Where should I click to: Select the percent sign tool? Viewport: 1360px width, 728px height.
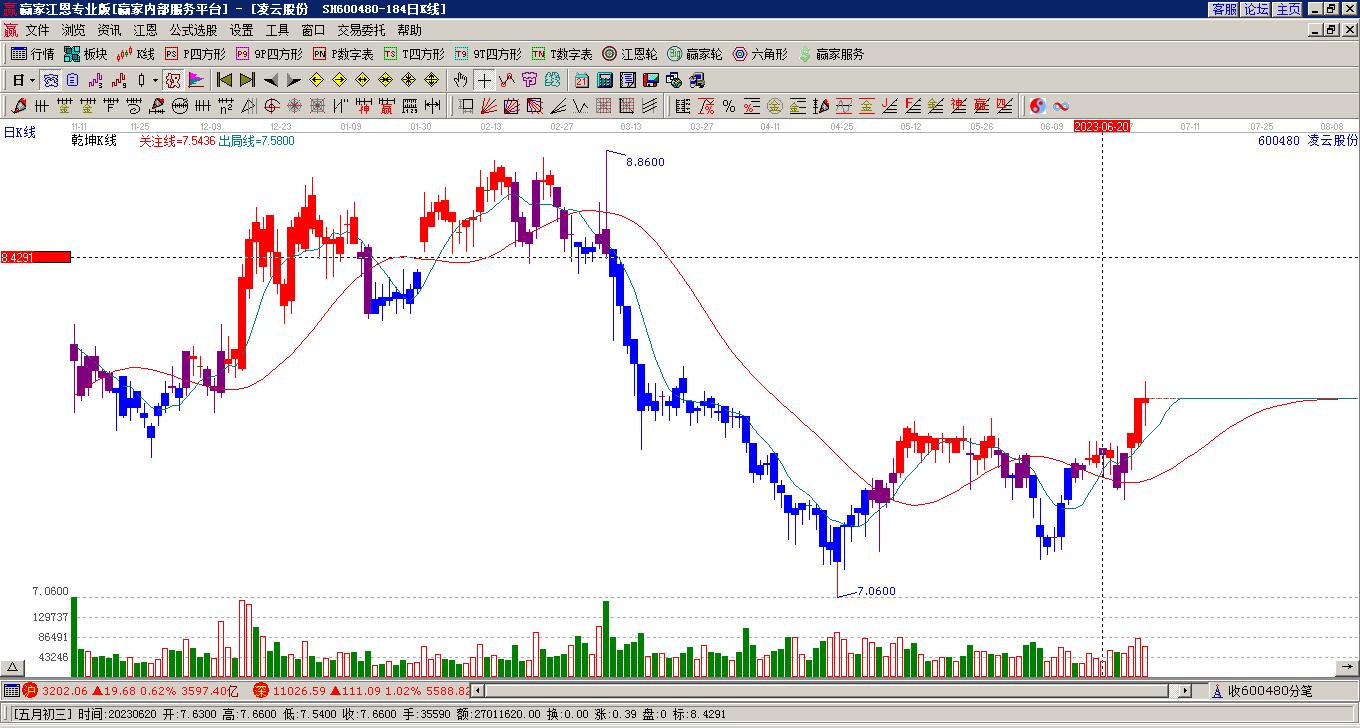click(729, 106)
